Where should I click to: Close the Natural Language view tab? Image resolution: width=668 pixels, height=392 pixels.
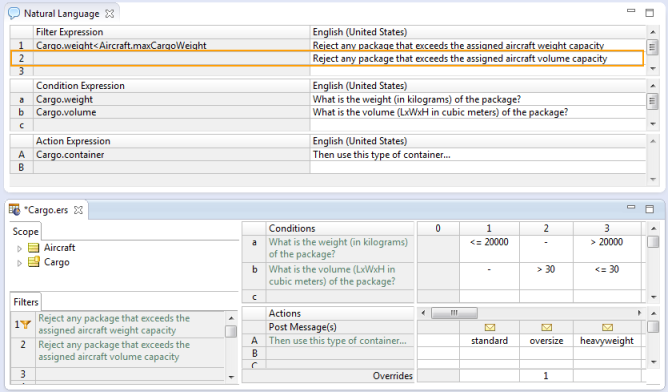coord(109,14)
